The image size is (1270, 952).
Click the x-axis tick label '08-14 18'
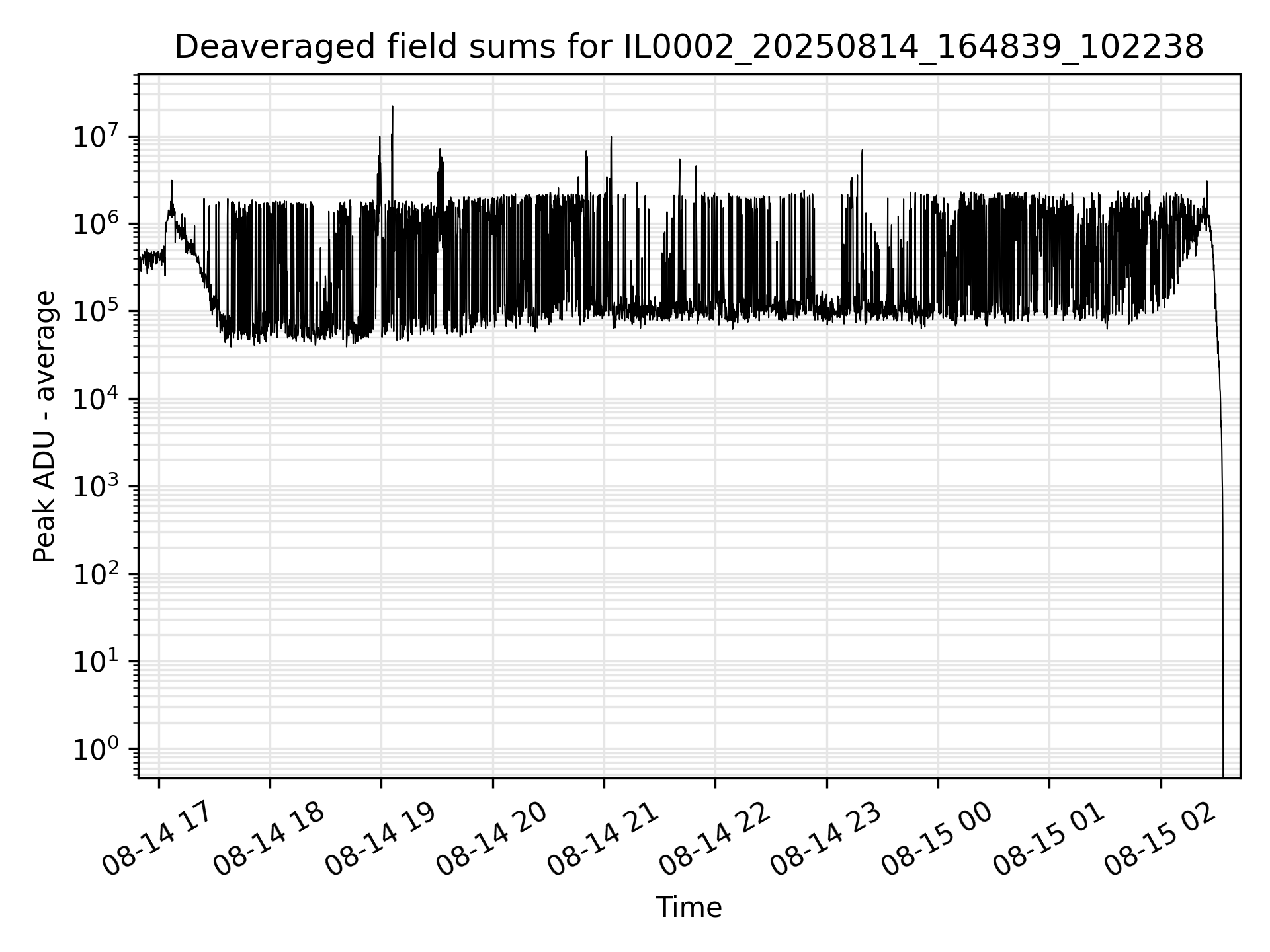click(x=269, y=838)
